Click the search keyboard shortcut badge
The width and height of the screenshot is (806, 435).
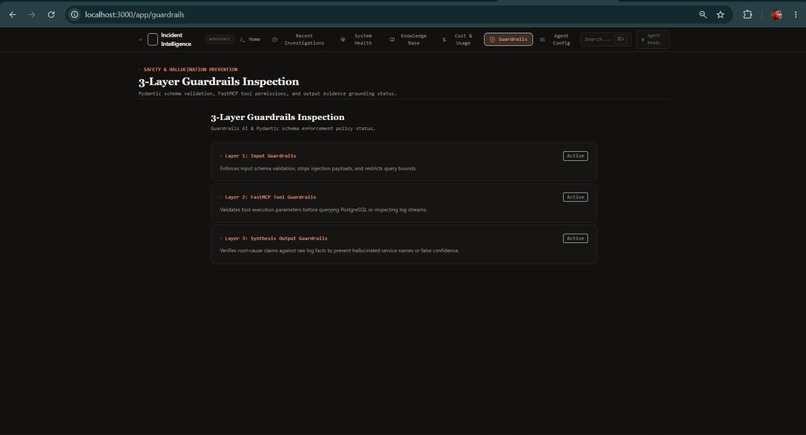[621, 39]
